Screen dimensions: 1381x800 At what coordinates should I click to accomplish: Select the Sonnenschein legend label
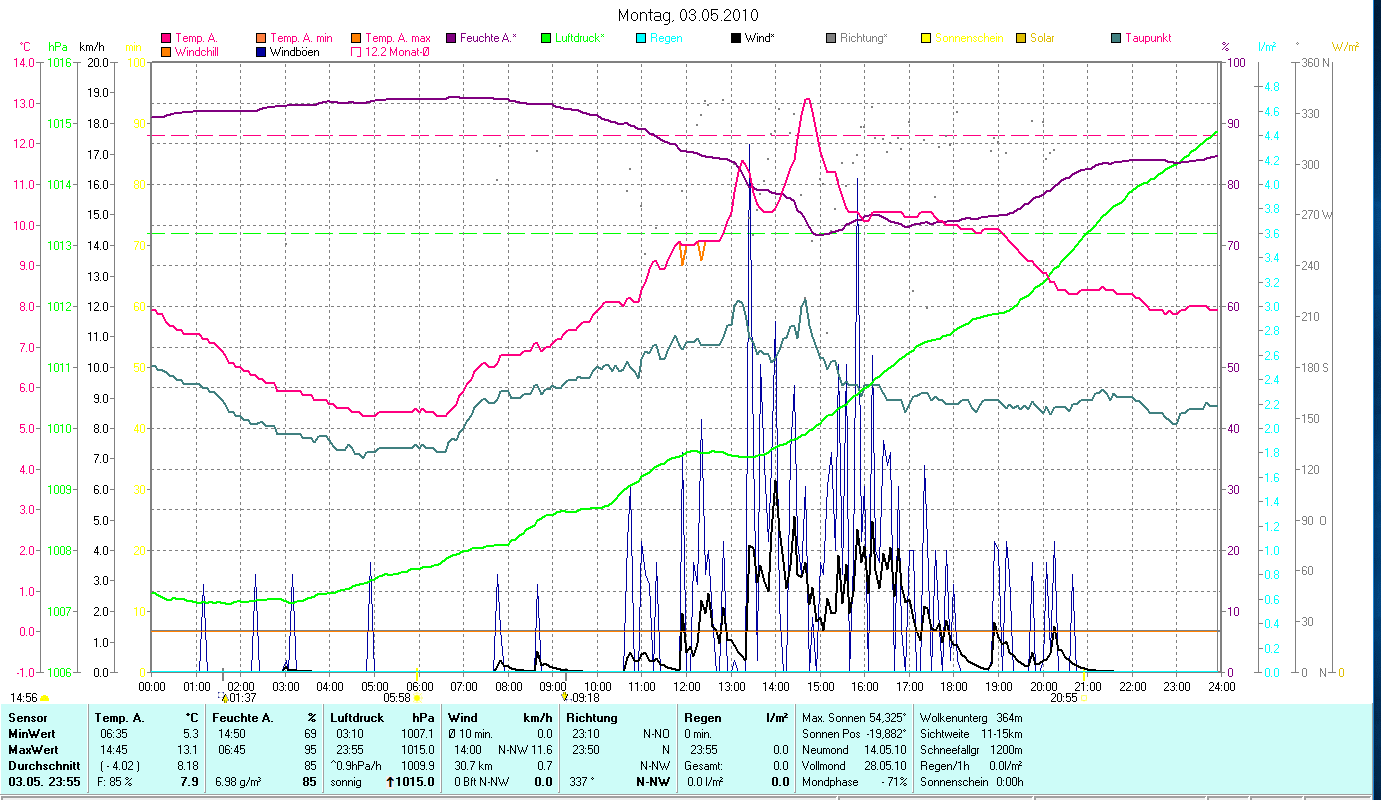point(969,39)
